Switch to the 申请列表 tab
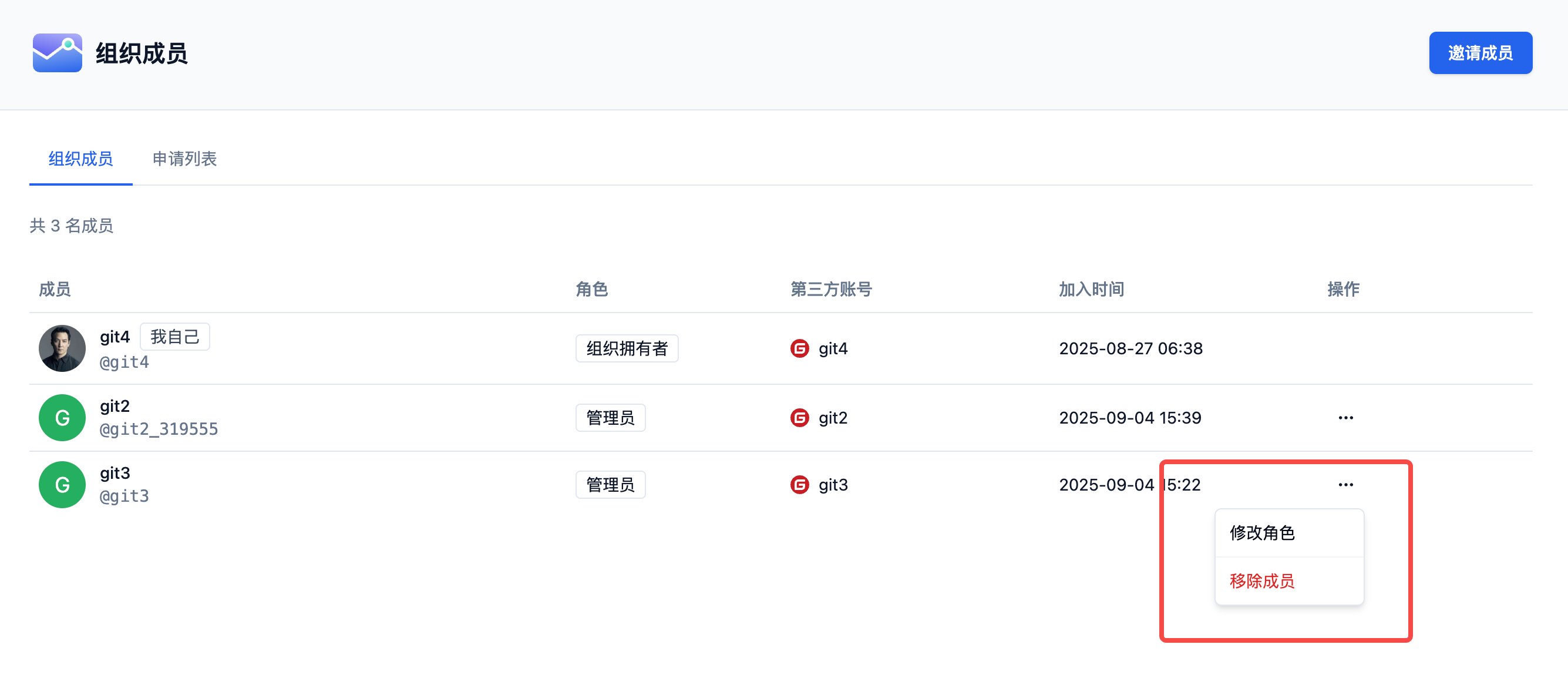Viewport: 1568px width, 678px height. tap(184, 159)
